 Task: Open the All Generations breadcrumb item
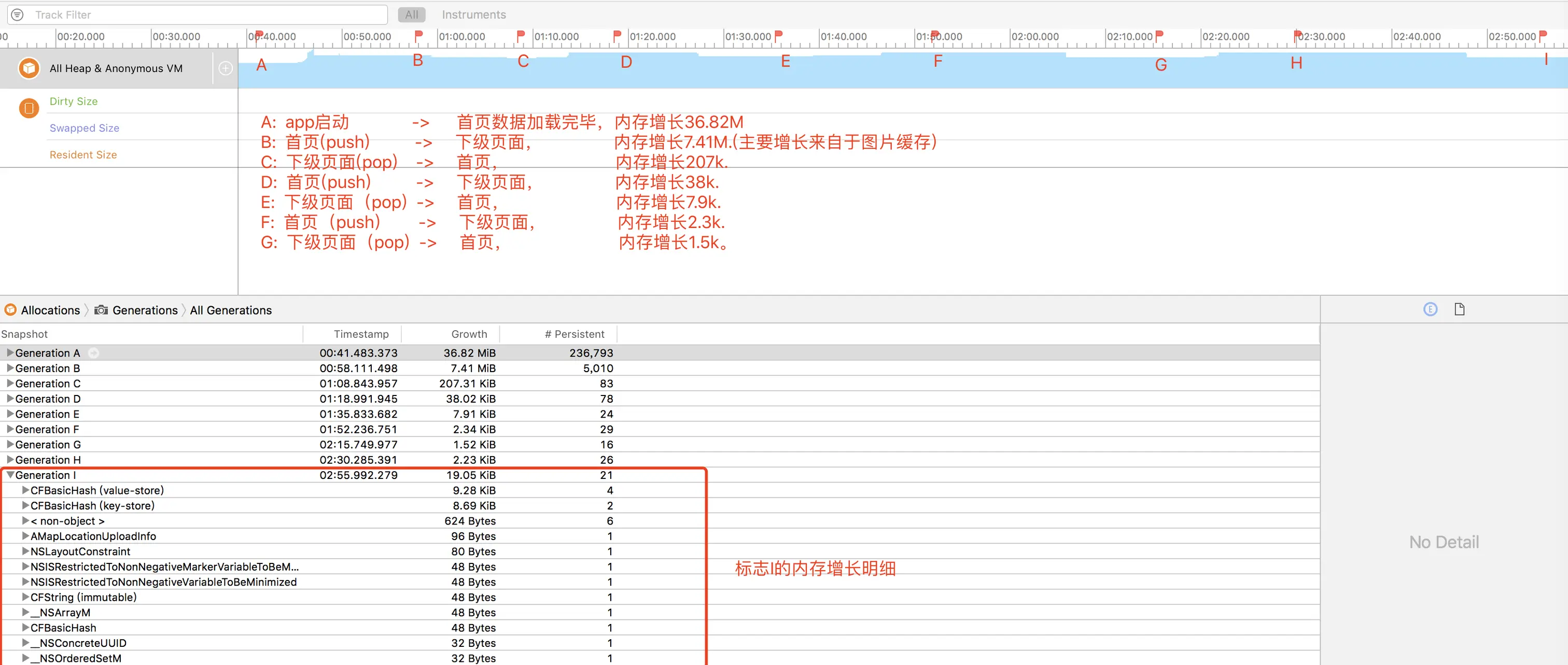[231, 310]
